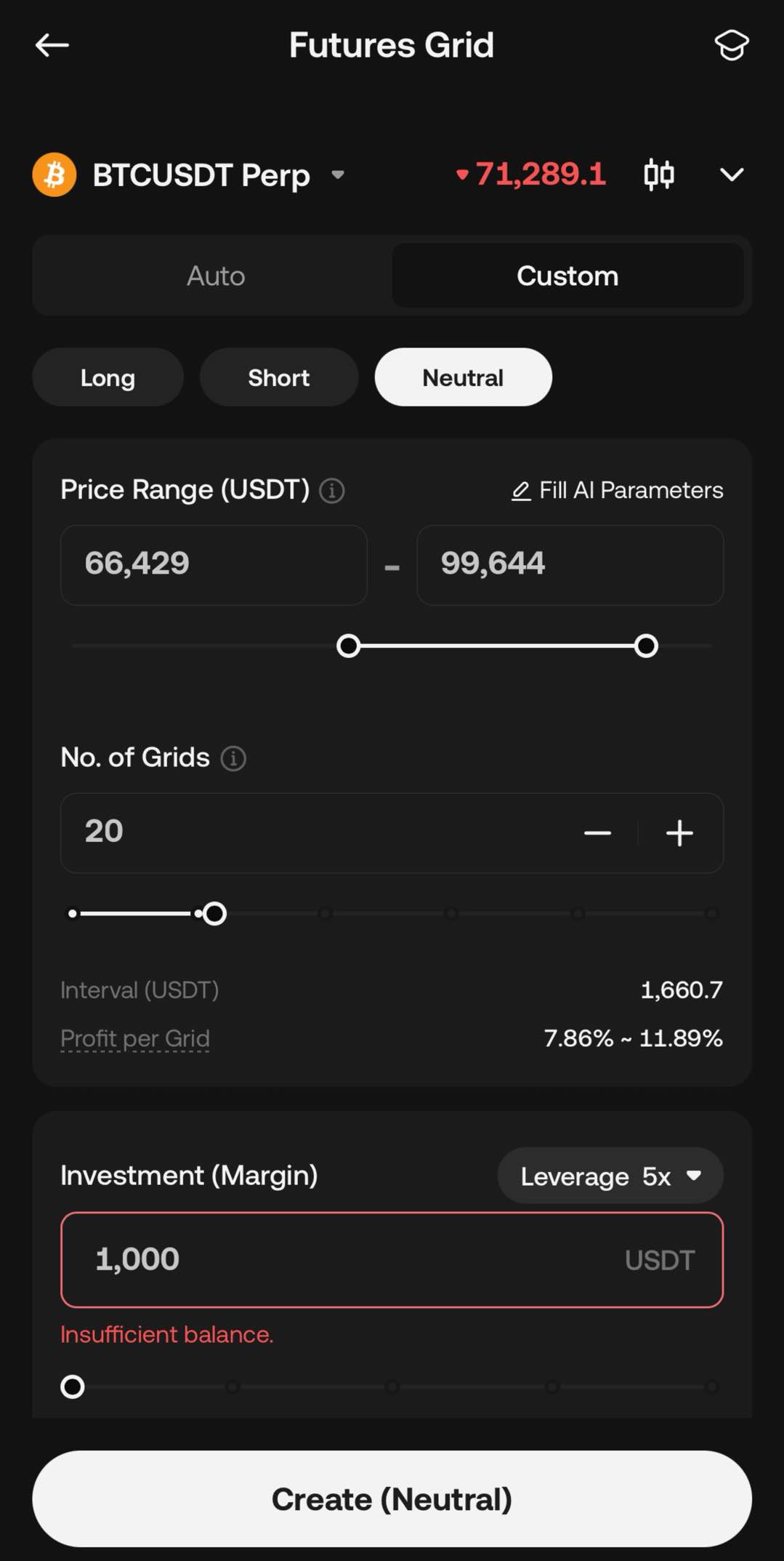Show No. of Grids info tooltip
The width and height of the screenshot is (784, 1561).
[x=233, y=758]
